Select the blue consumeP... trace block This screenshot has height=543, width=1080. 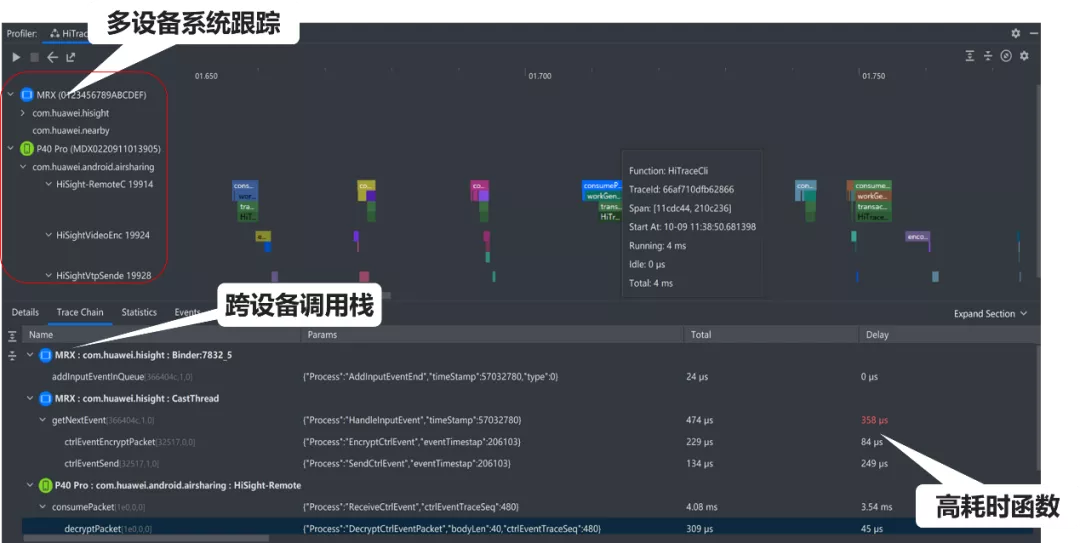pyautogui.click(x=602, y=185)
